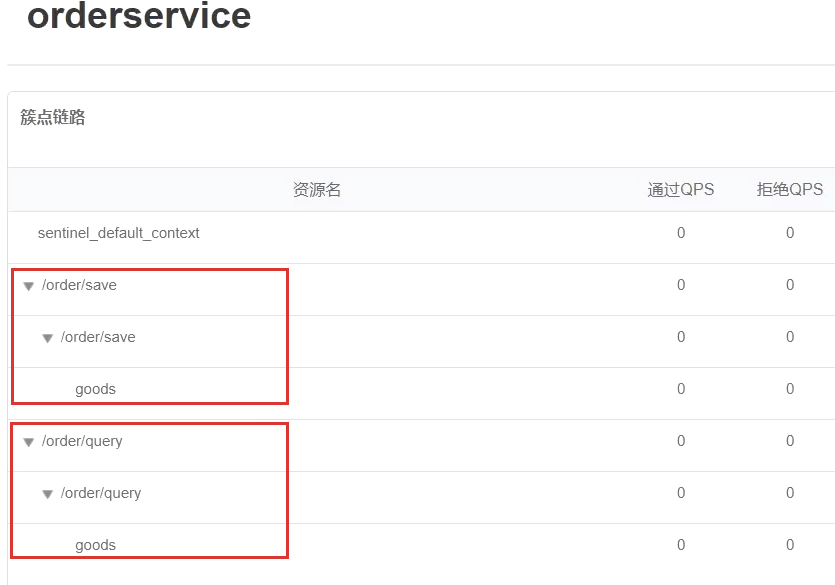Collapse the top-level /order/save node
The width and height of the screenshot is (835, 585).
point(29,286)
